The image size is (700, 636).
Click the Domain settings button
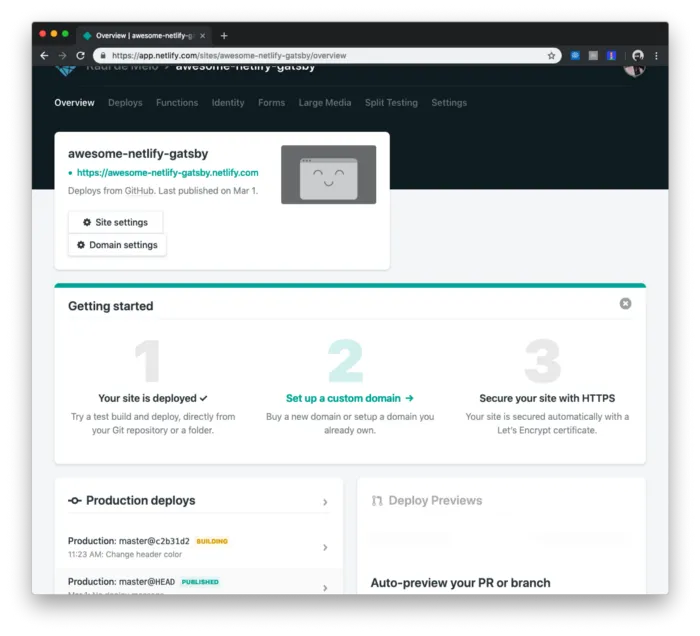pos(117,245)
